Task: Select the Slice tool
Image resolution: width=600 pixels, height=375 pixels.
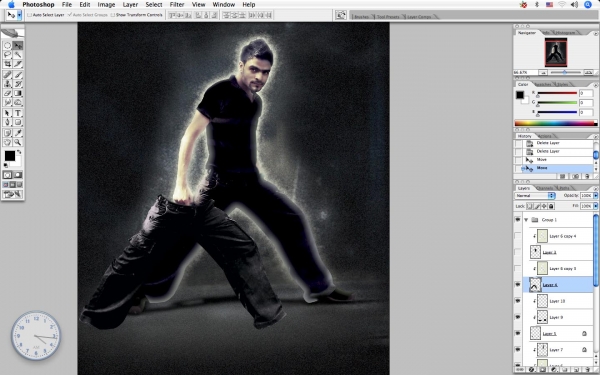Action: click(18, 64)
